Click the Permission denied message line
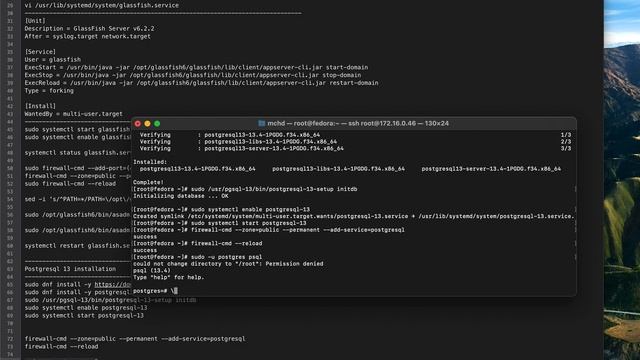640x360 pixels. point(228,264)
